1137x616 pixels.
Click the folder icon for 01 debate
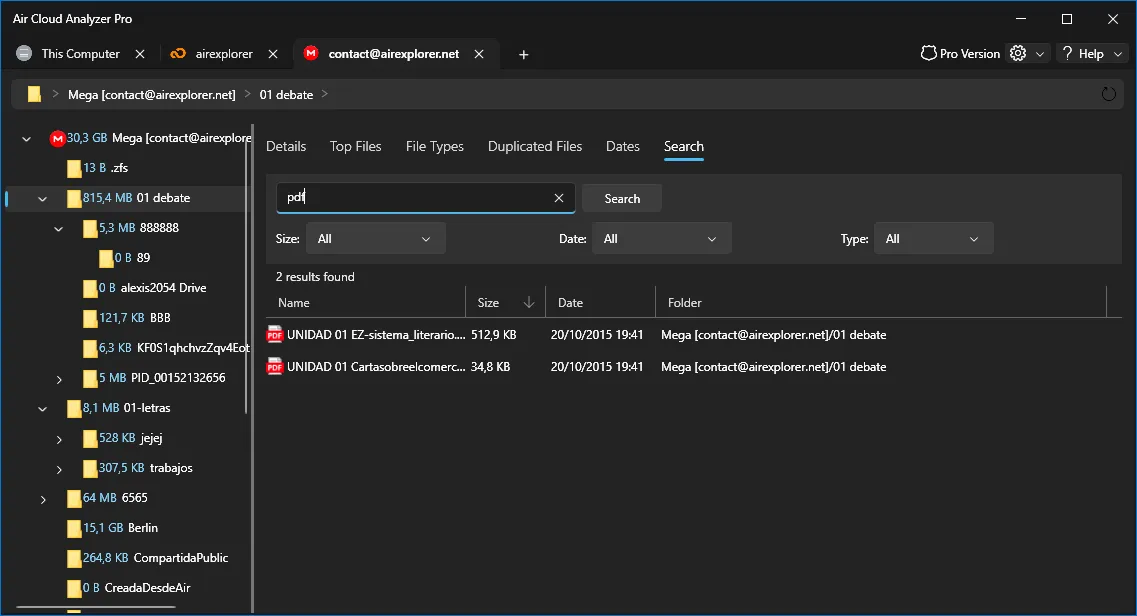pos(74,199)
